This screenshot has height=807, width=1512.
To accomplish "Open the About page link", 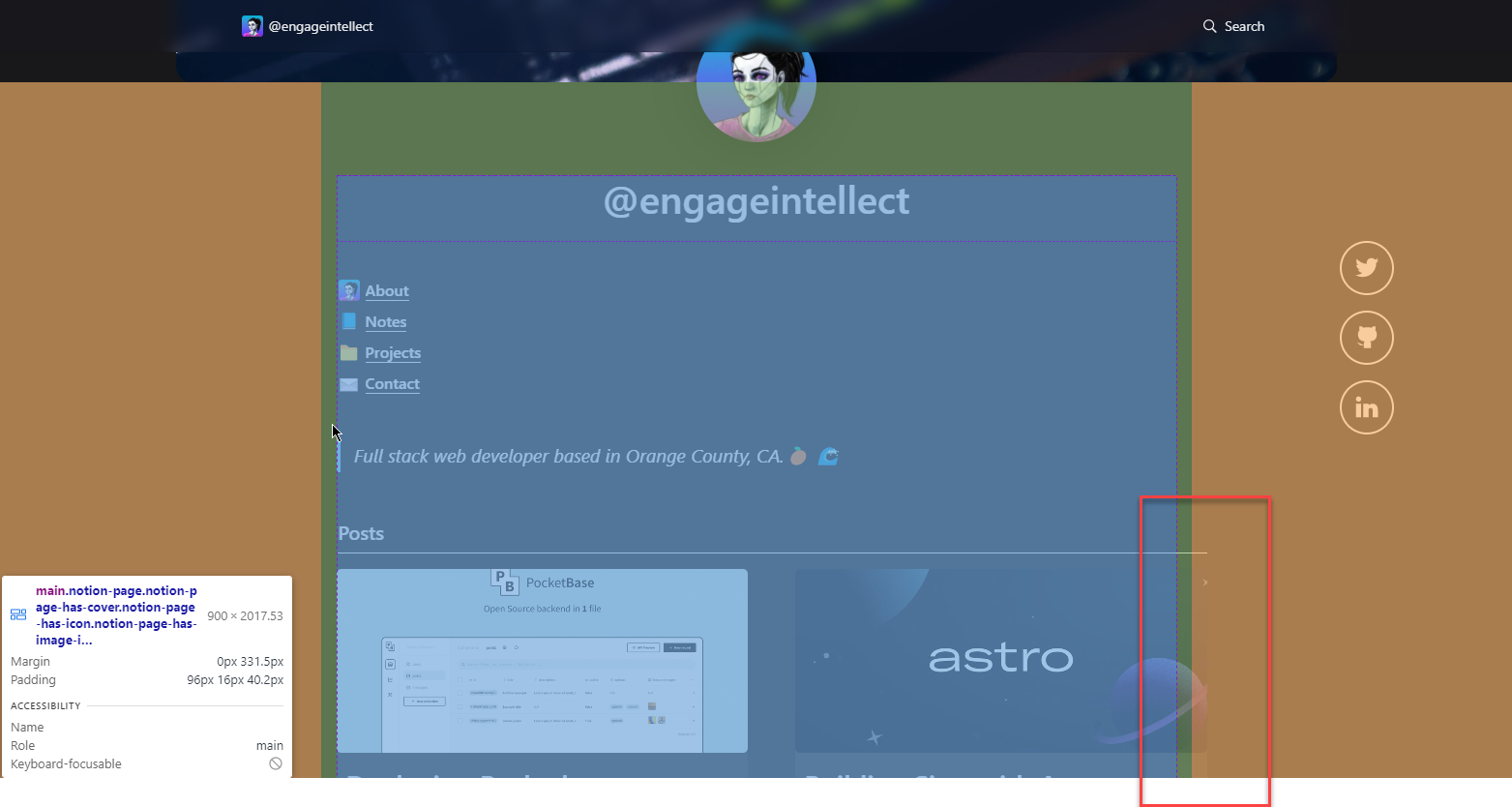I will click(387, 290).
